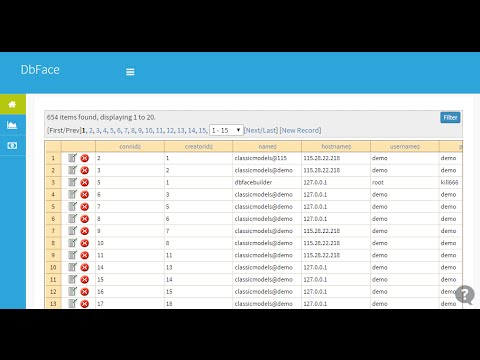Edit record in row 2
This screenshot has width=480, height=360.
pos(72,170)
